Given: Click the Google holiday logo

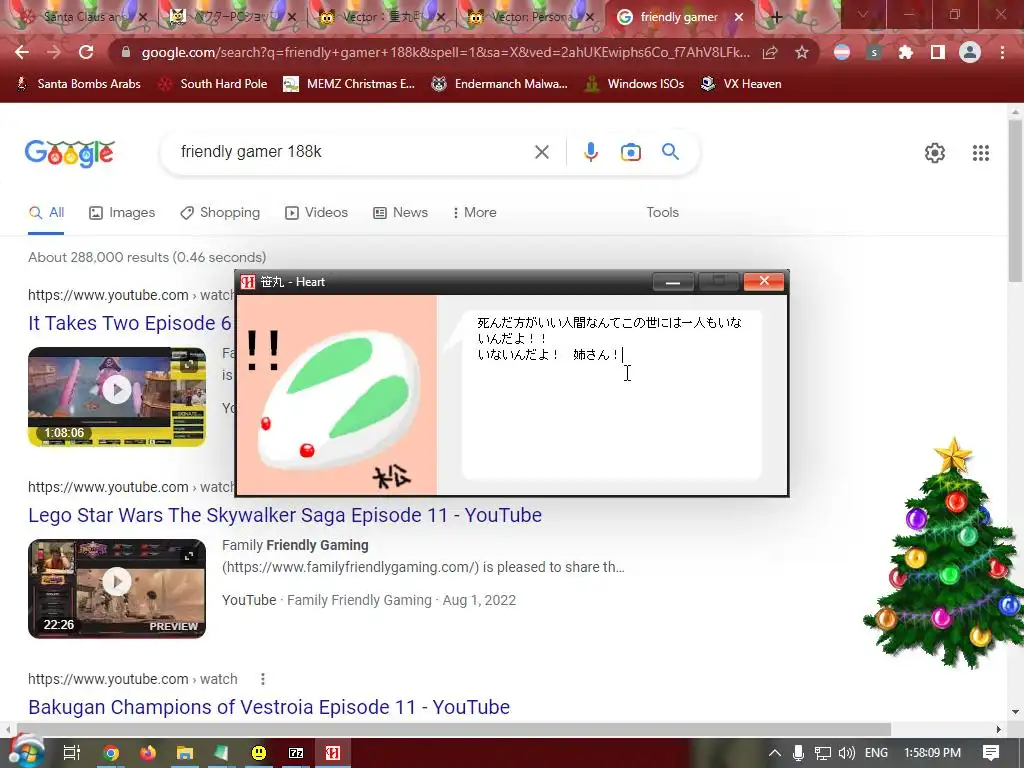Looking at the screenshot, I should pos(70,153).
